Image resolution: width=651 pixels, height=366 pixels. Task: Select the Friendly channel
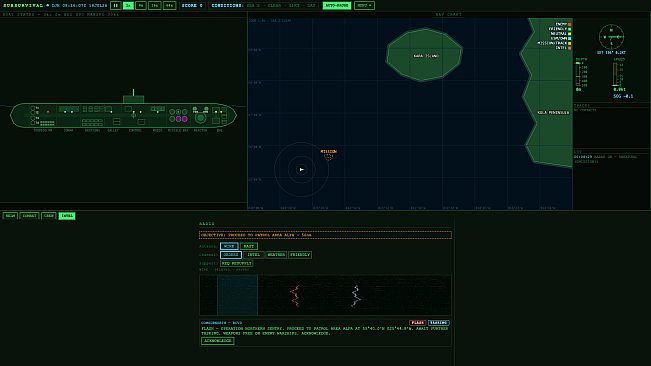tap(300, 255)
